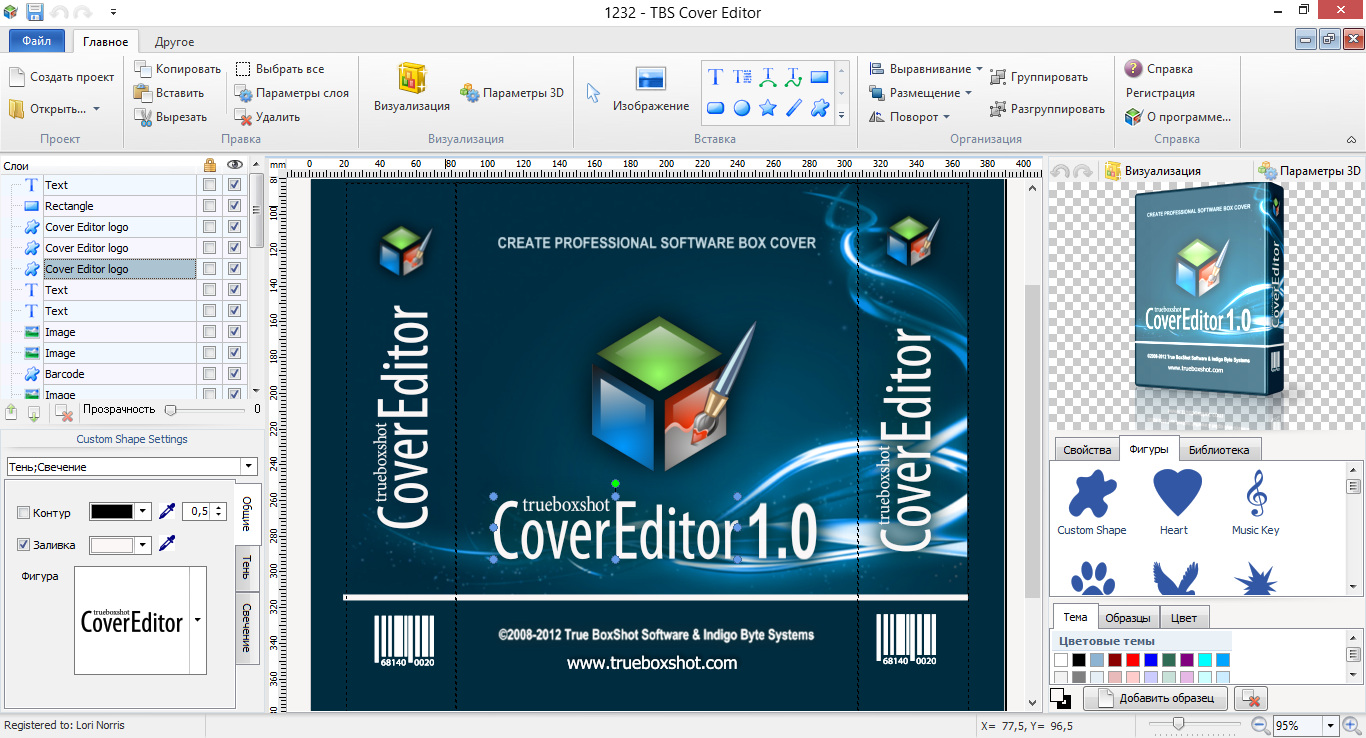Switch to the Другое ribbon tab
The height and width of the screenshot is (738, 1366).
click(x=174, y=42)
